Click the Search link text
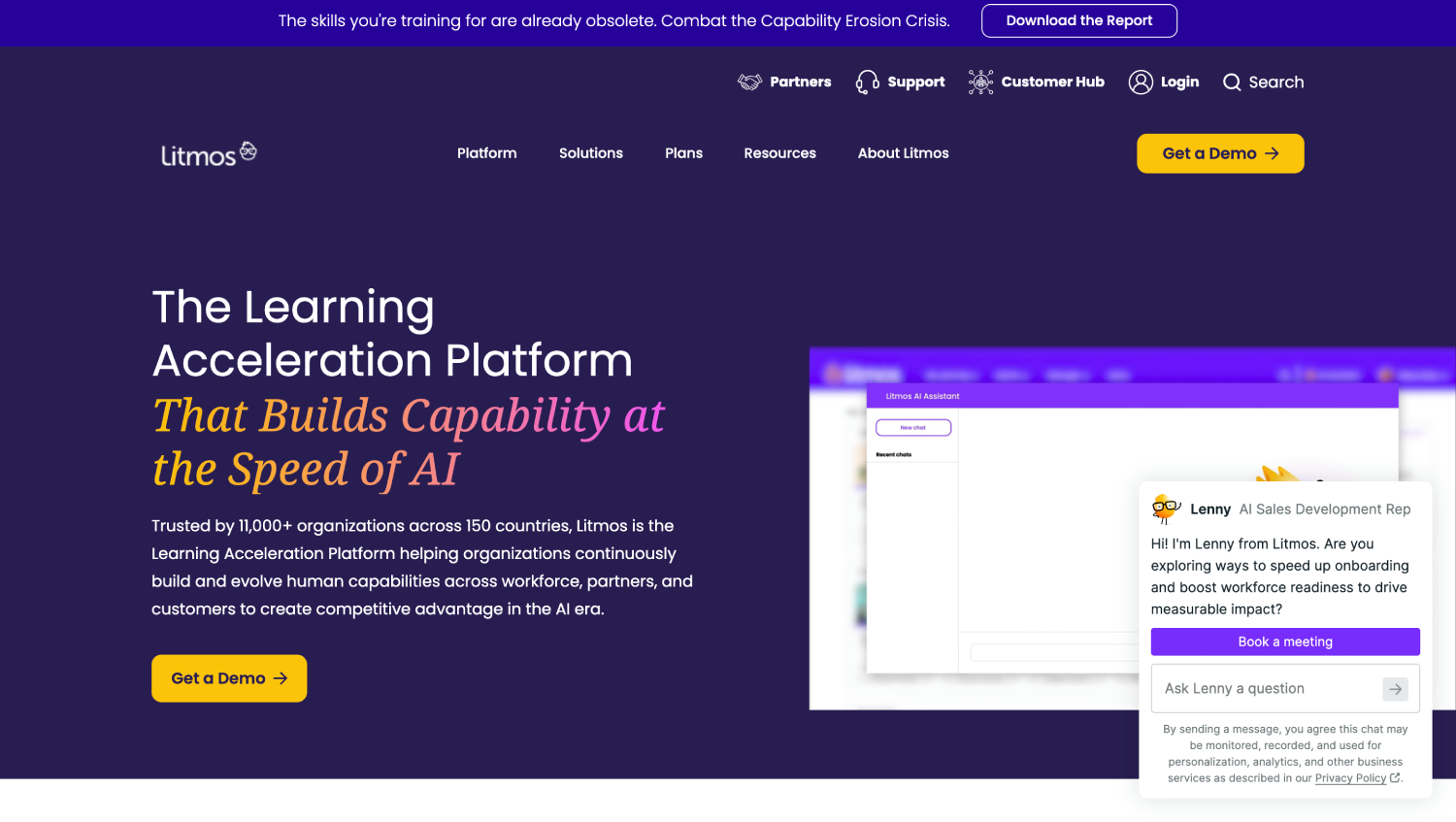Image resolution: width=1456 pixels, height=822 pixels. coord(1276,82)
